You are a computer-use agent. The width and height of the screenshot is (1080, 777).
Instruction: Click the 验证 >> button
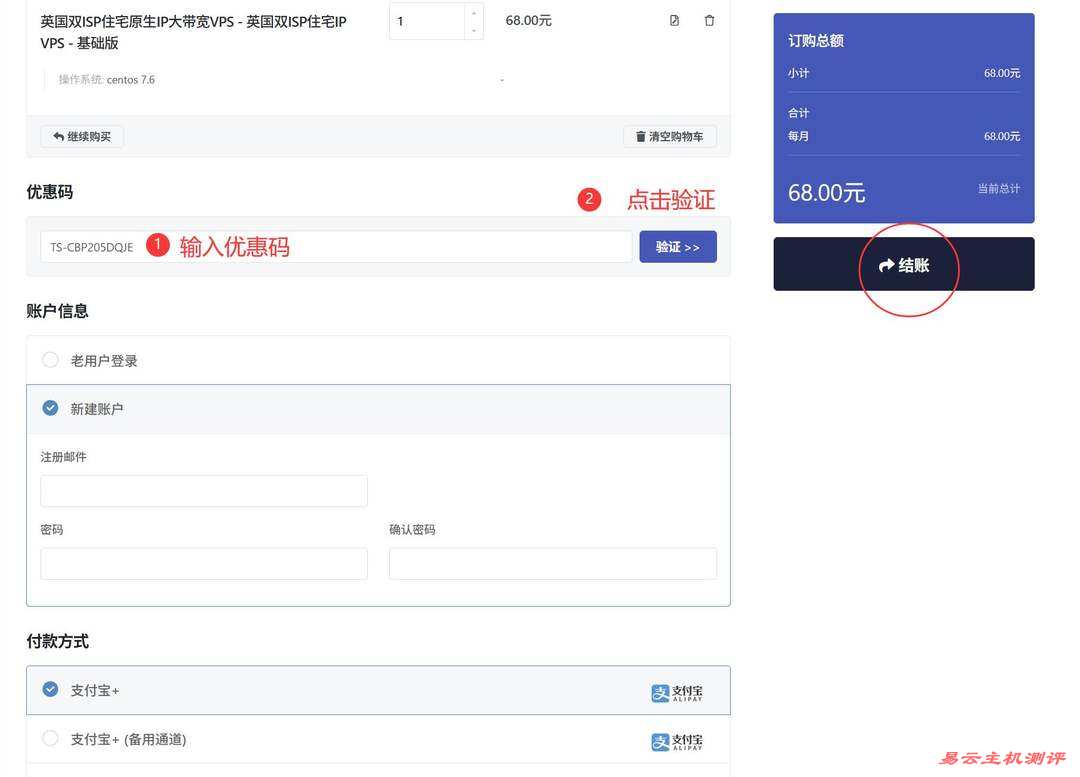point(677,247)
